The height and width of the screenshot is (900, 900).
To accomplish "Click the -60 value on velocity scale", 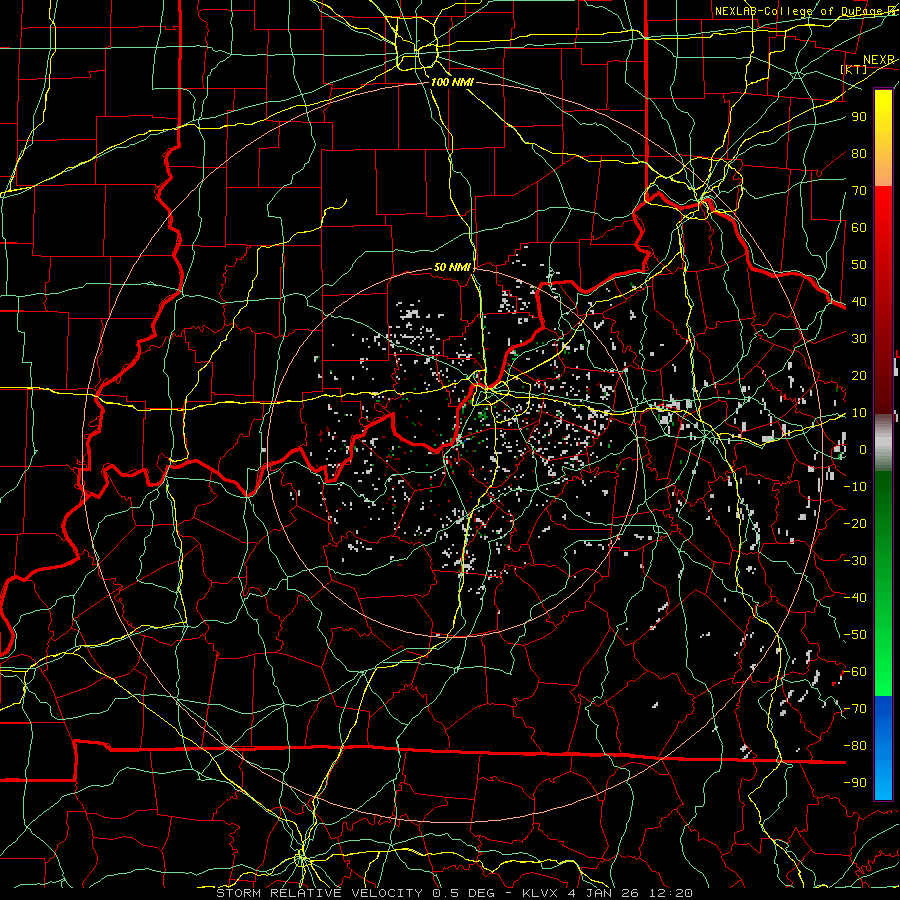I will tap(855, 672).
